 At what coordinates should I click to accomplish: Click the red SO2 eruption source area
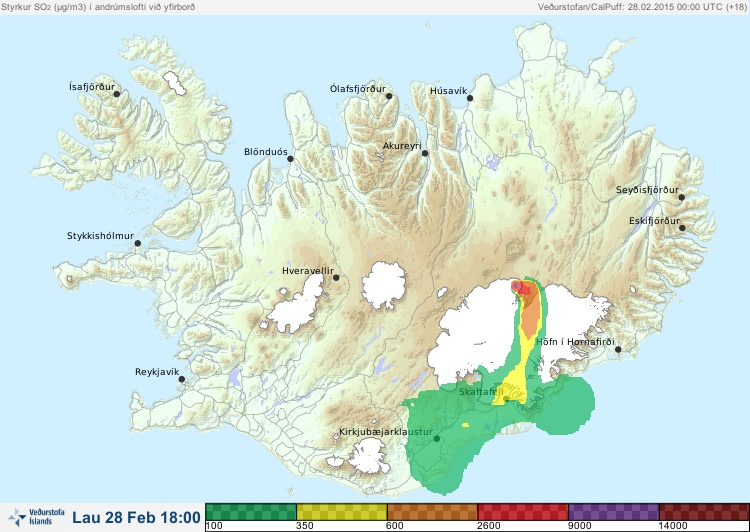(x=521, y=288)
